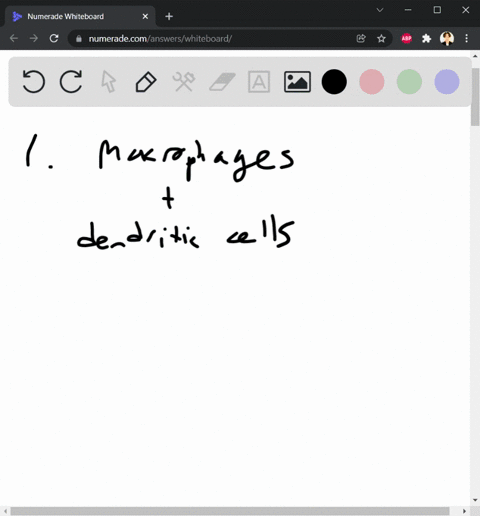This screenshot has width=480, height=516.
Task: Expand the tab search dropdown chevron
Action: 380,10
